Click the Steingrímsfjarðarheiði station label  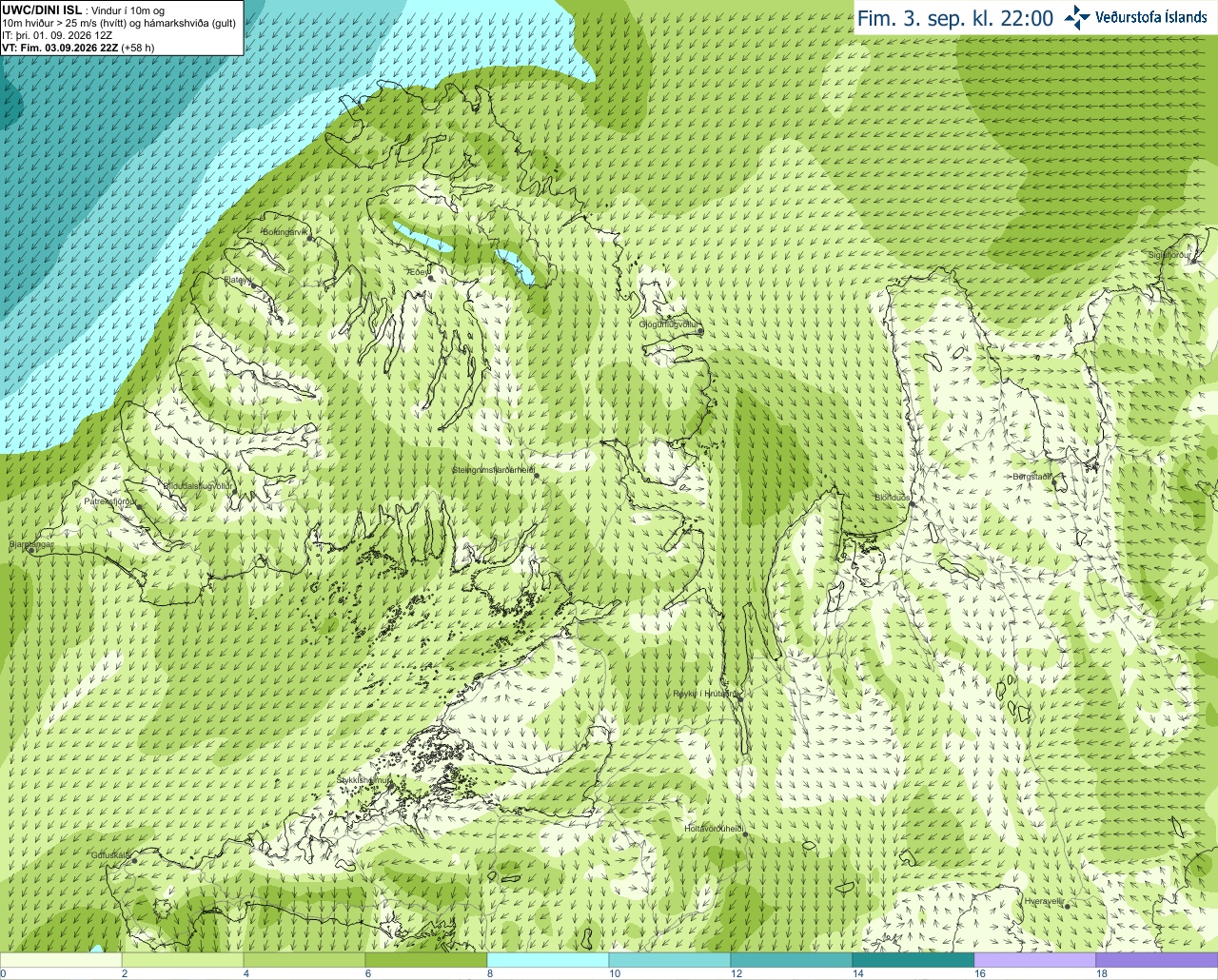pyautogui.click(x=493, y=470)
